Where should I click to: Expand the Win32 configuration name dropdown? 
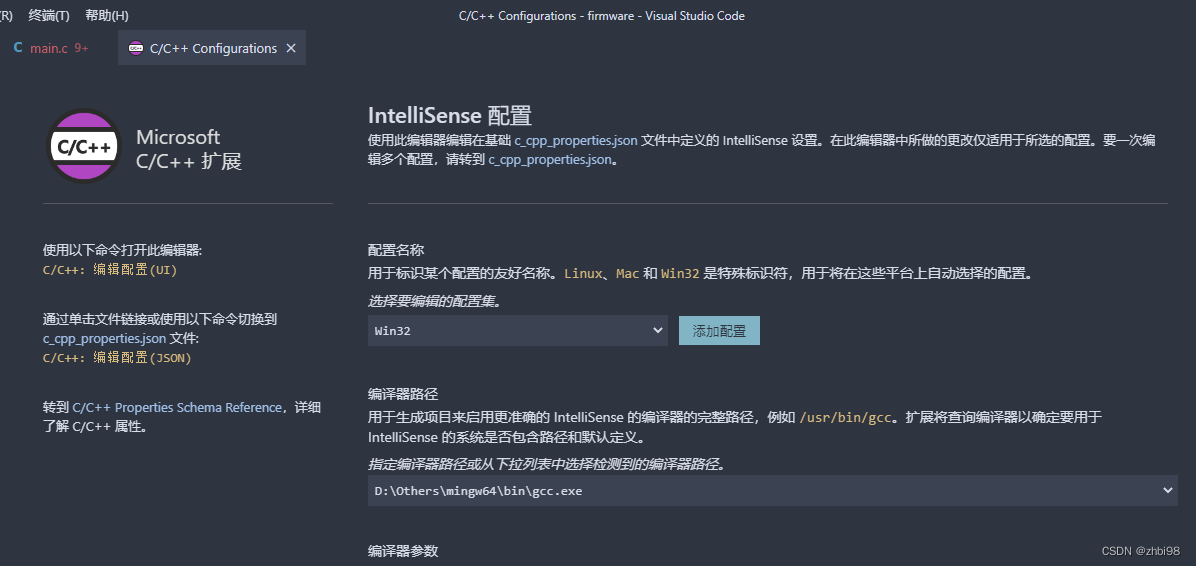click(518, 330)
